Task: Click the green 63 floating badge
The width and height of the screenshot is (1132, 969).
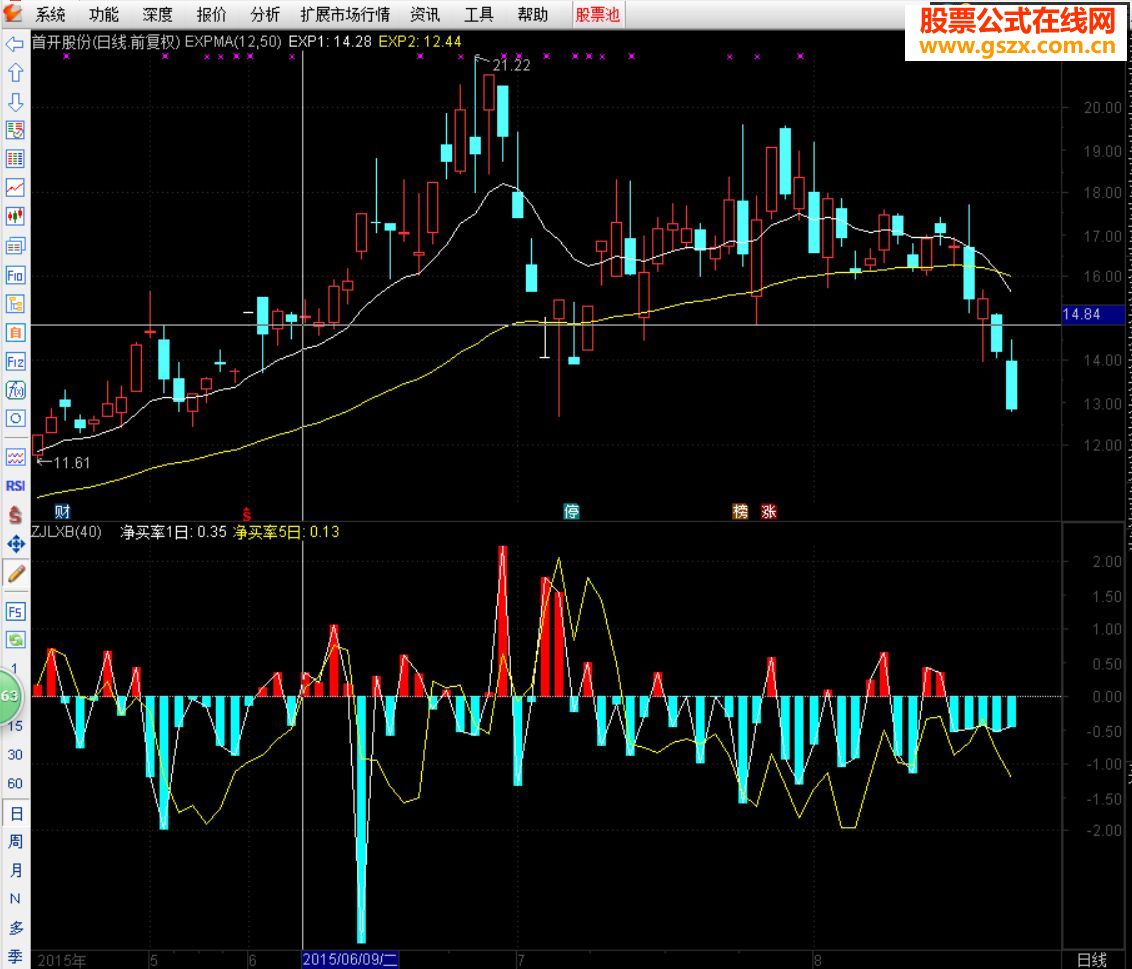Action: (x=10, y=696)
